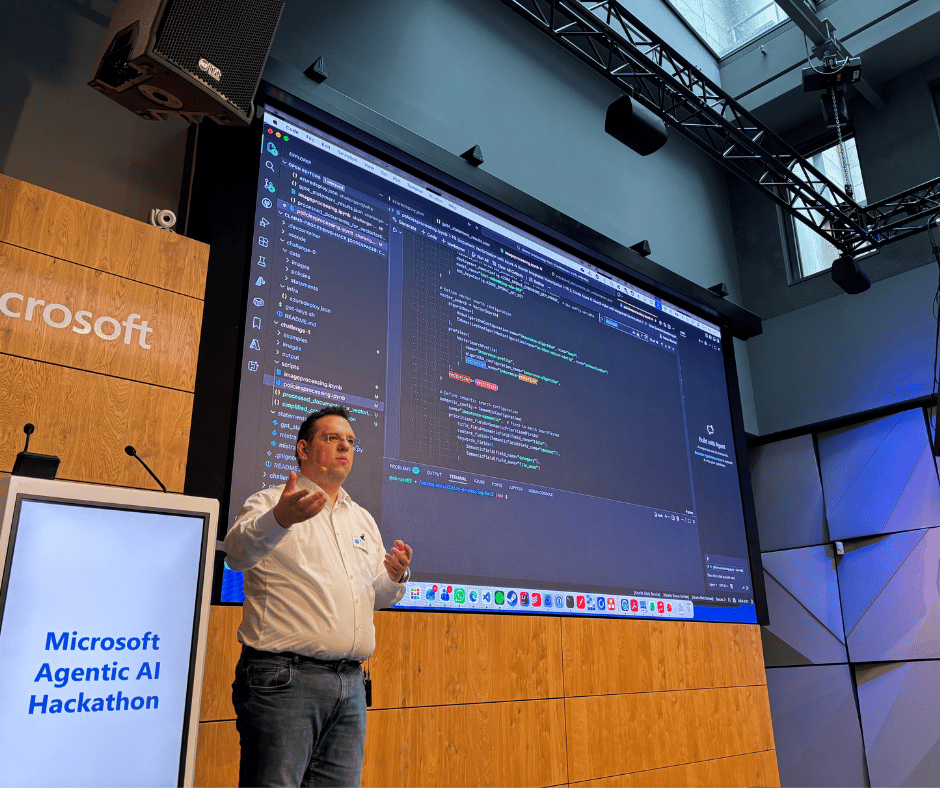Open the Search view in the activity bar
This screenshot has width=940, height=788.
click(270, 166)
